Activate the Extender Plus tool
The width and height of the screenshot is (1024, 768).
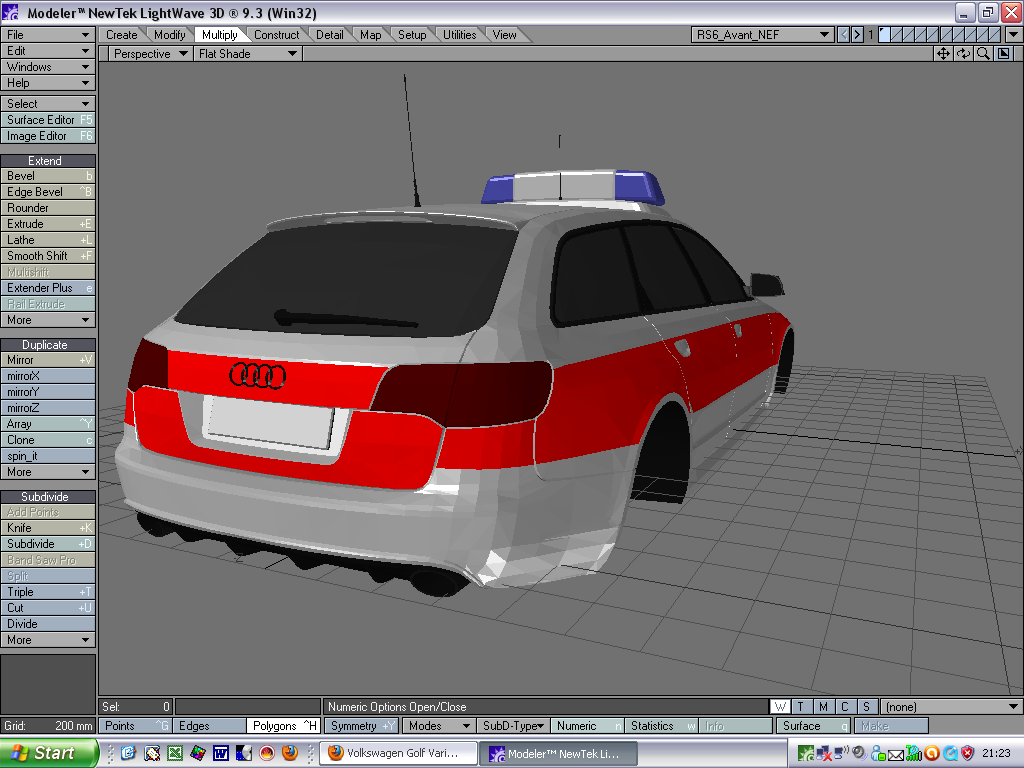(x=48, y=288)
